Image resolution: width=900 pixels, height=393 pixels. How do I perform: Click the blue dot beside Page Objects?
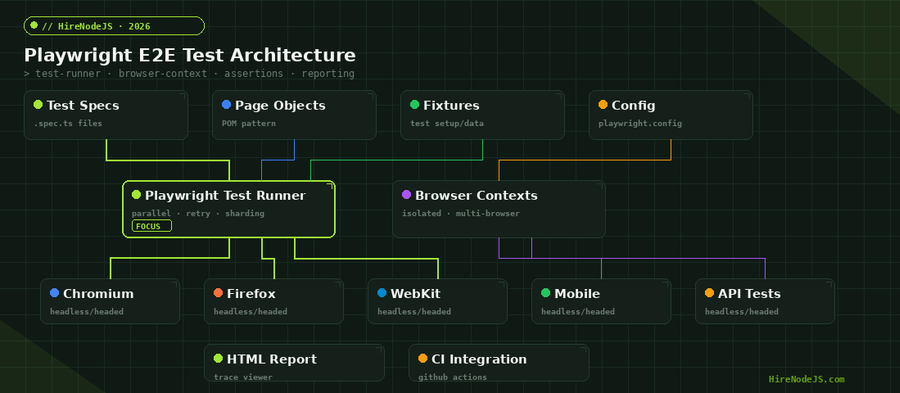tap(226, 104)
